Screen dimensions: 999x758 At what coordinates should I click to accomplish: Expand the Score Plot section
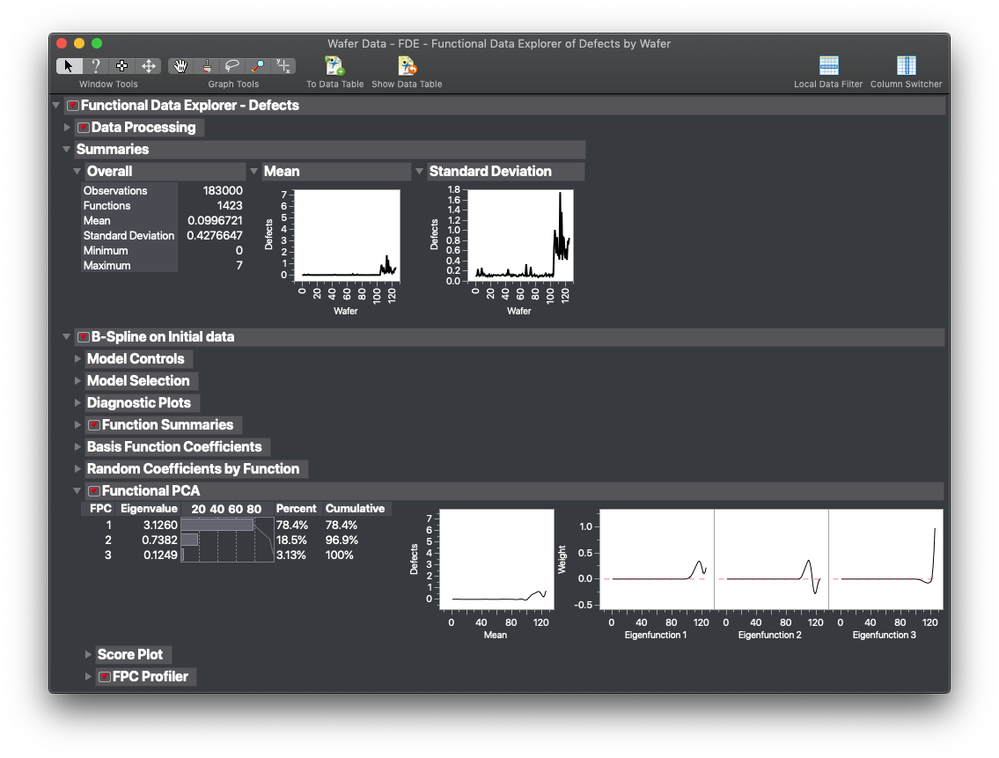point(88,655)
